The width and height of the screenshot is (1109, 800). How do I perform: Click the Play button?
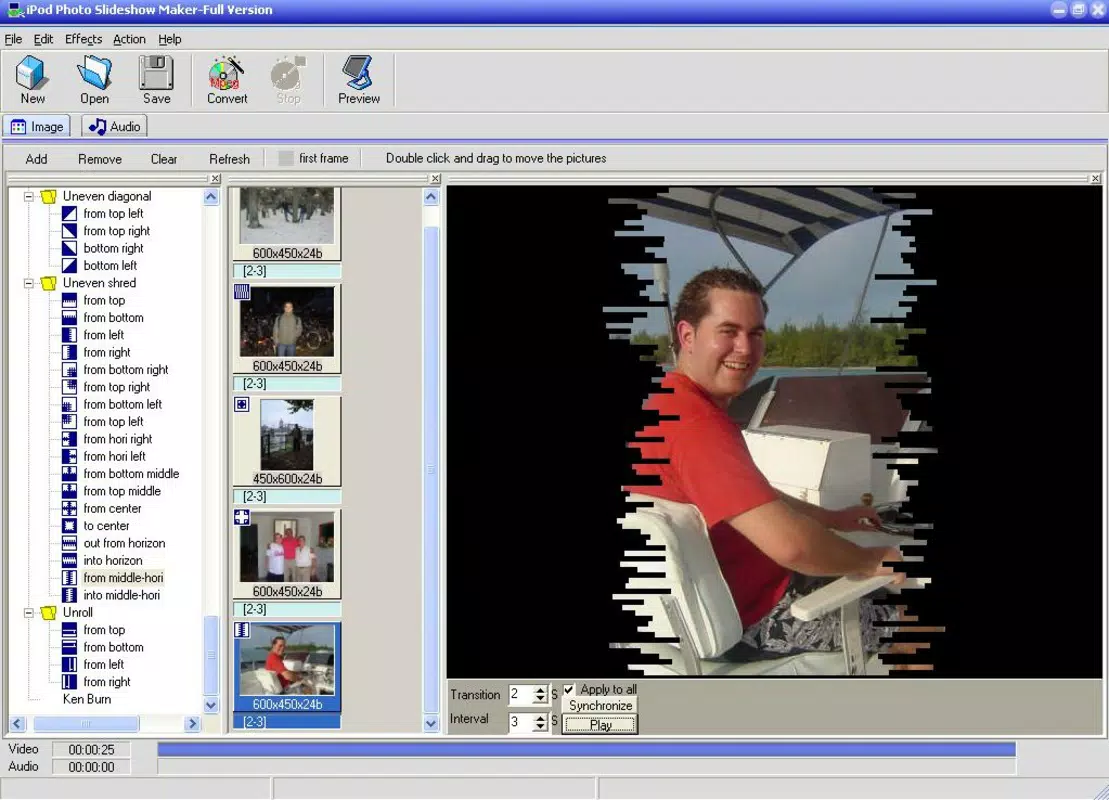point(600,724)
